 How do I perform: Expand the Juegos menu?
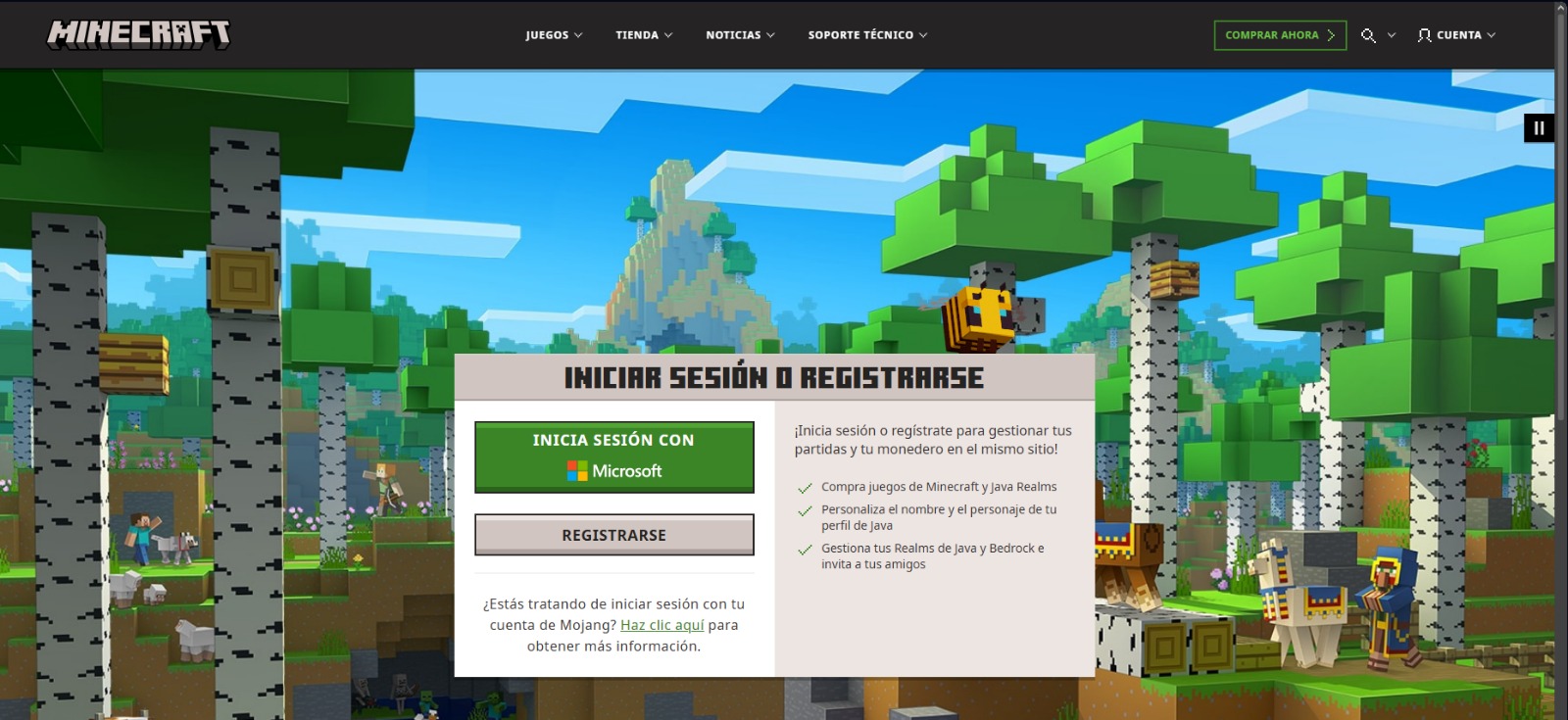click(x=554, y=35)
